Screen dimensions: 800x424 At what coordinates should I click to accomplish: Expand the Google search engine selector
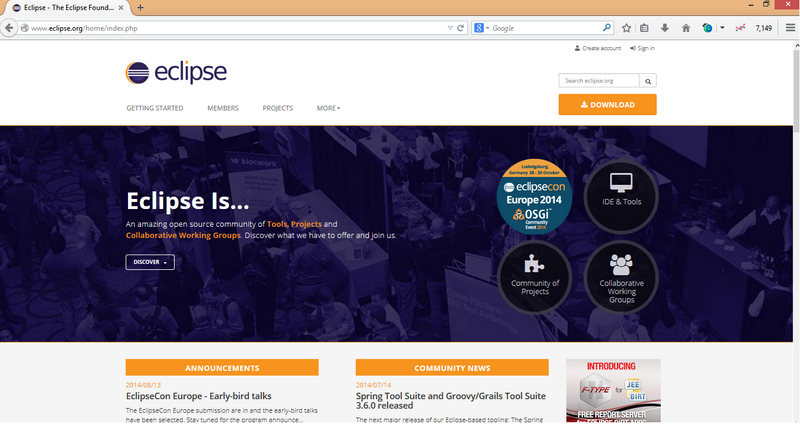(482, 28)
